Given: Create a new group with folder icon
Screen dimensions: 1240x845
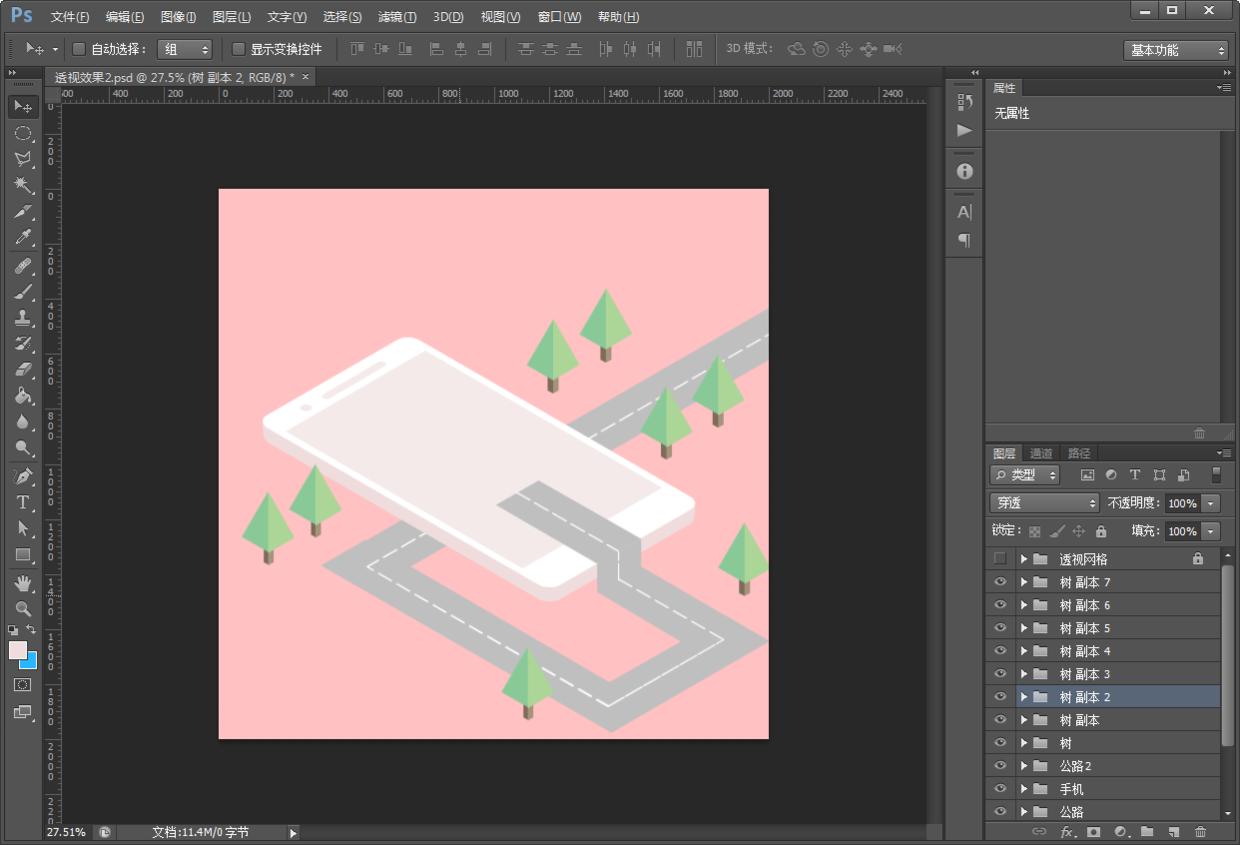Looking at the screenshot, I should [1147, 831].
